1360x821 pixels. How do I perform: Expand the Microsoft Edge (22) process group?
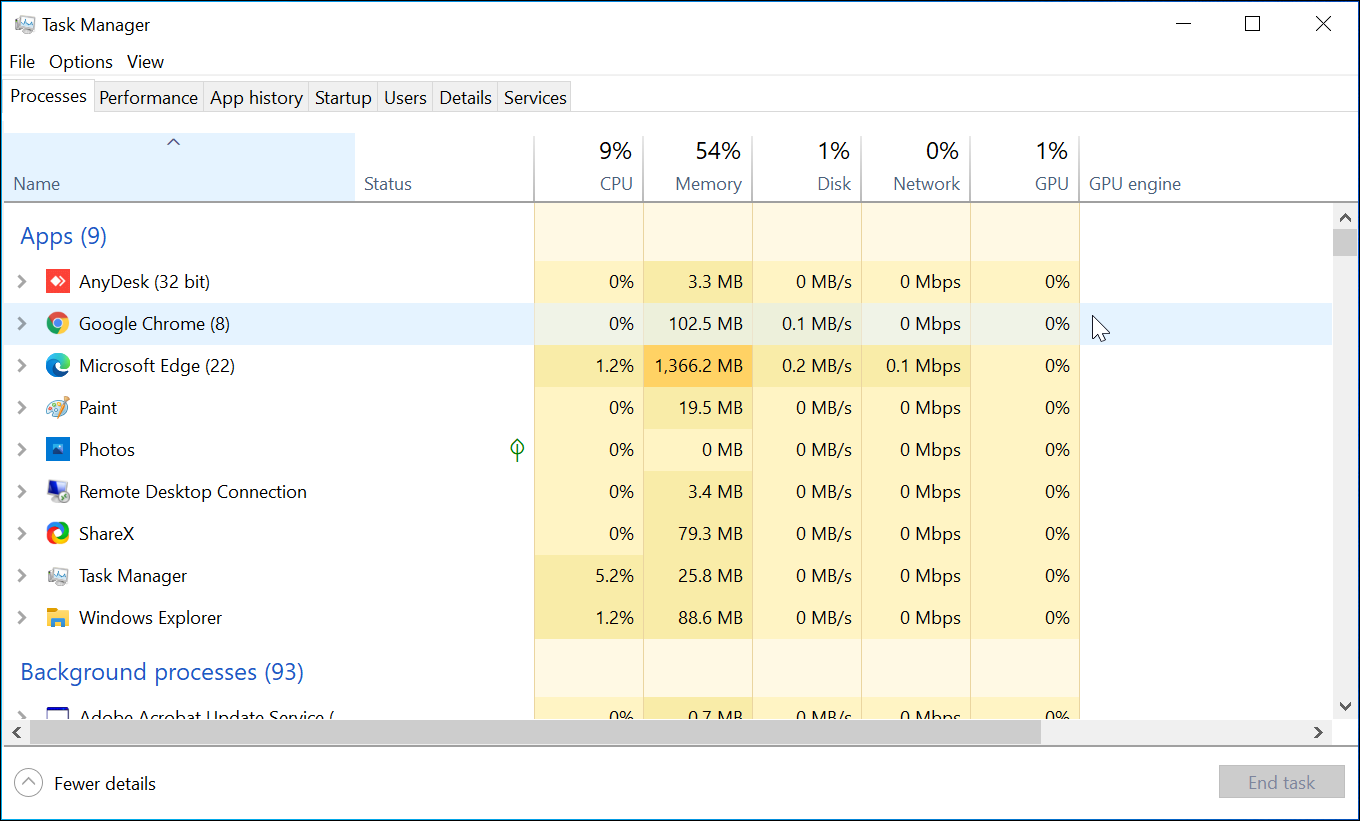tap(22, 366)
